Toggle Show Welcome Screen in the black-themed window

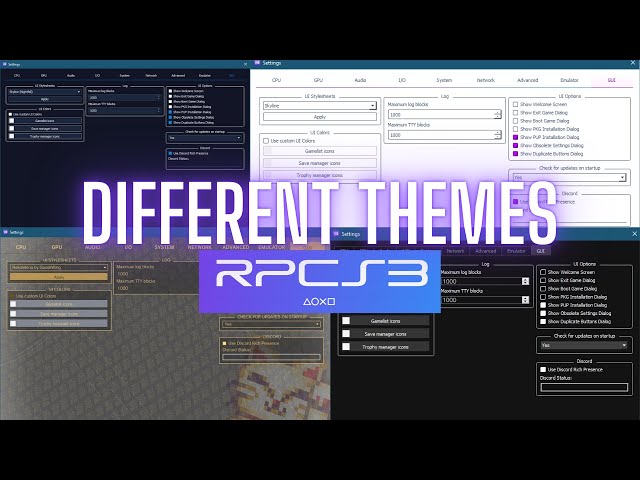(x=543, y=272)
